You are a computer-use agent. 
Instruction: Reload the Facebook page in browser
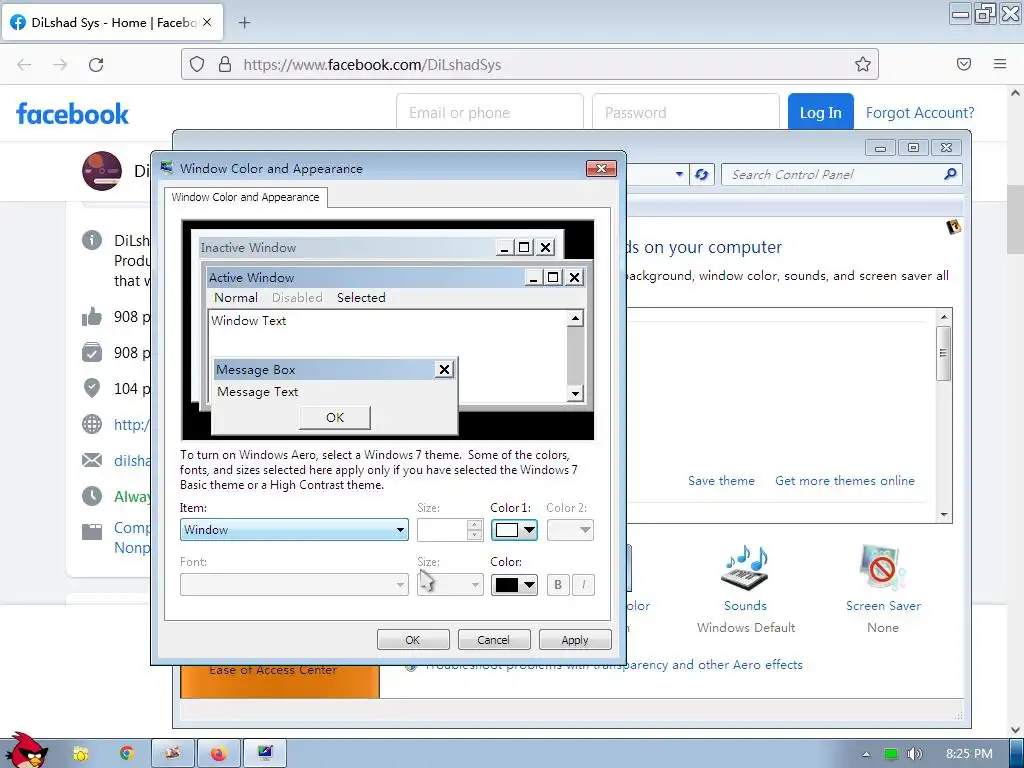point(96,65)
